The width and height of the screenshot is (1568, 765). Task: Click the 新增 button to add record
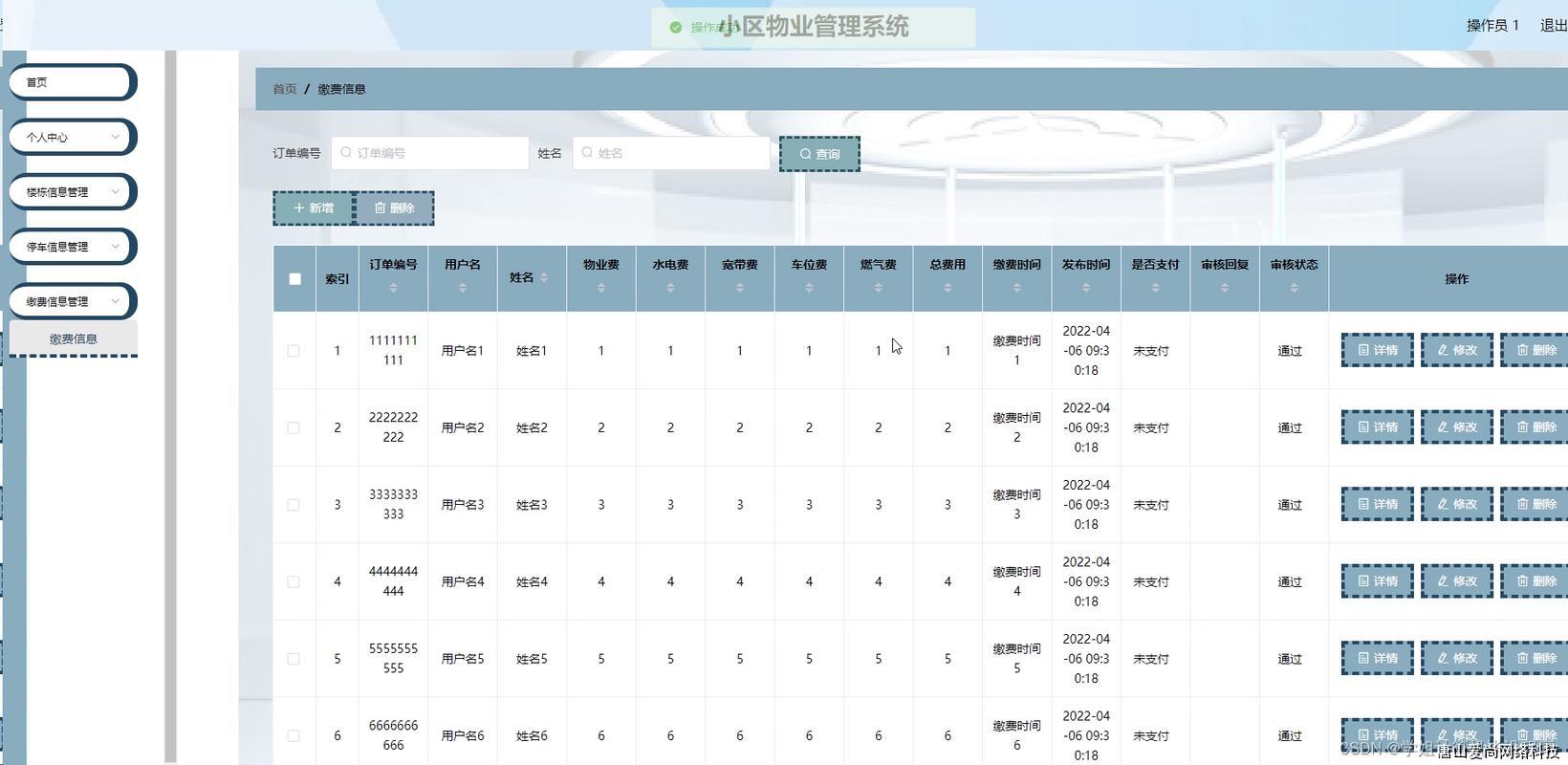(314, 208)
